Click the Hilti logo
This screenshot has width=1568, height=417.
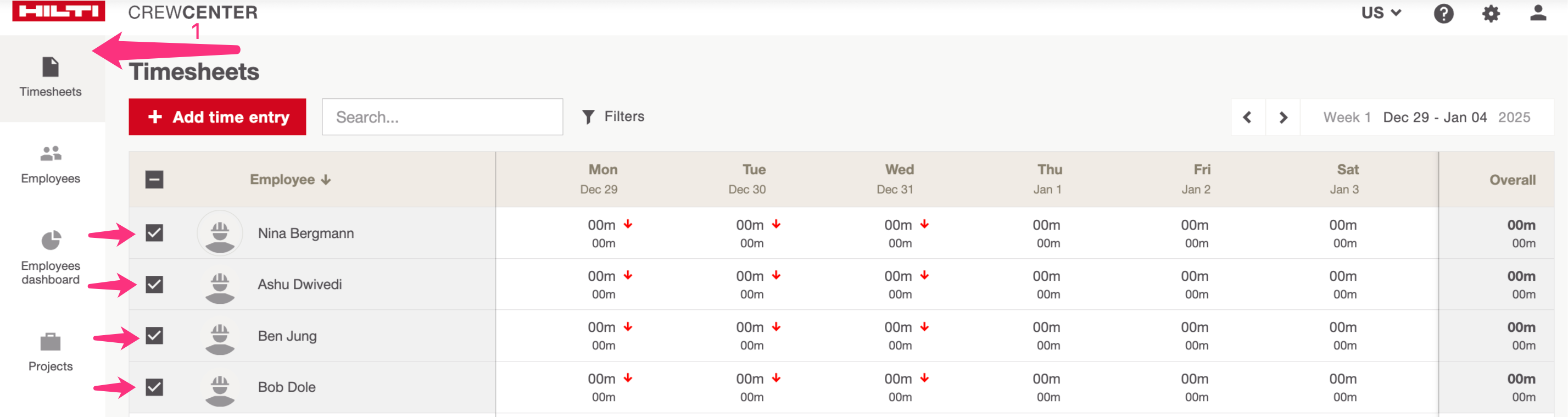pos(58,11)
